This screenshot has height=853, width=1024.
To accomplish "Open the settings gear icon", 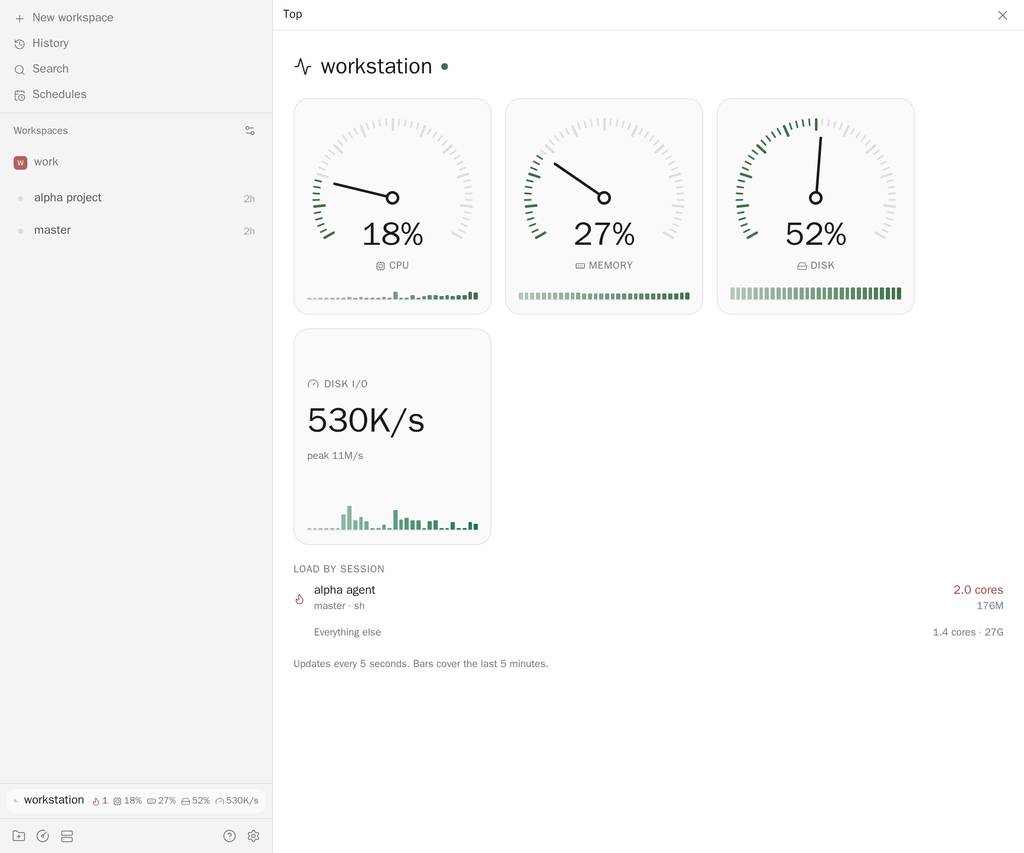I will (253, 836).
